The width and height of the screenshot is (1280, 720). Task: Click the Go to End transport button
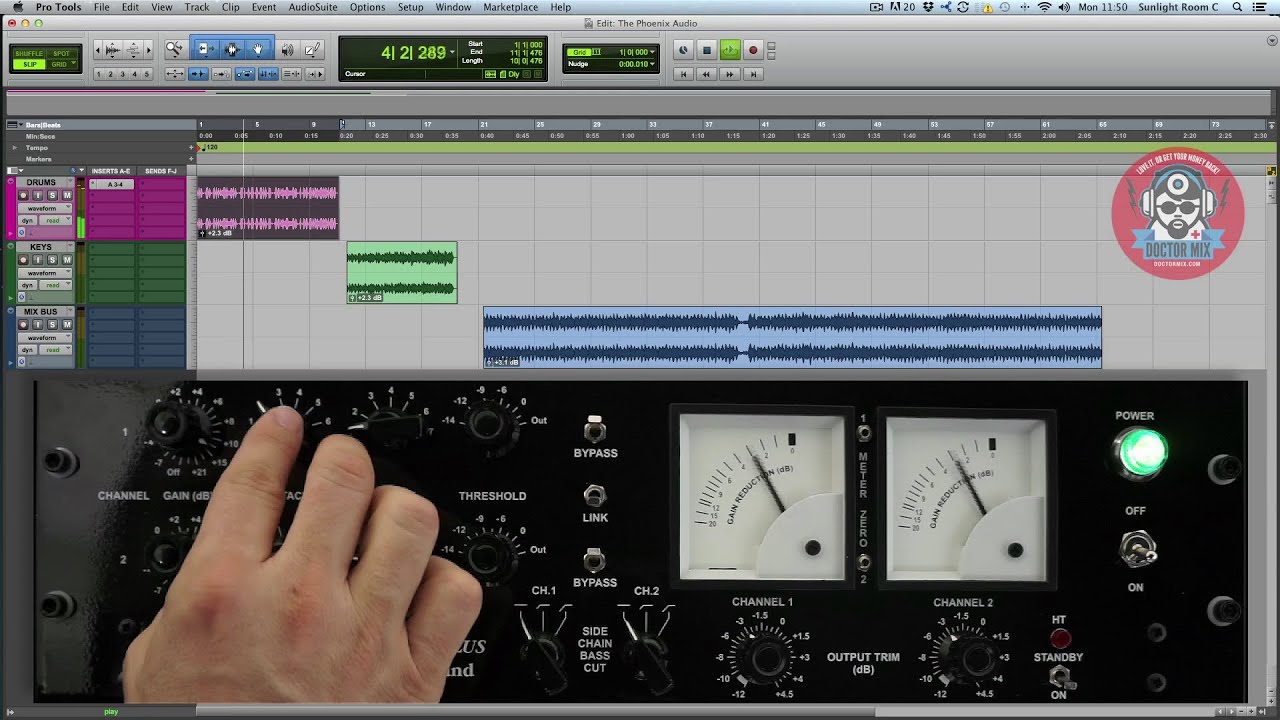tap(753, 74)
